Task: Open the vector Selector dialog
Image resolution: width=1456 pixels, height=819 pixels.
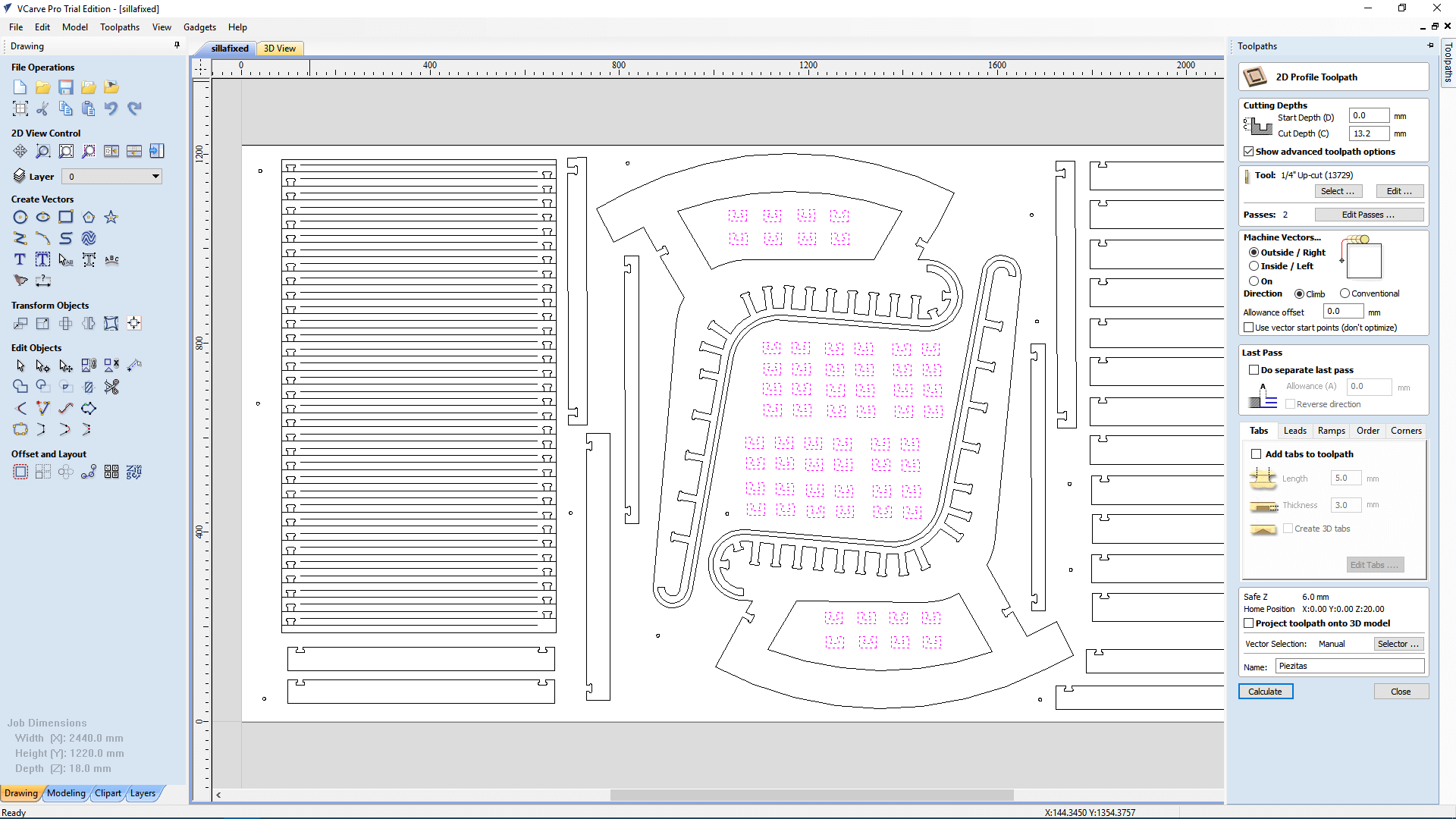Action: click(1398, 644)
